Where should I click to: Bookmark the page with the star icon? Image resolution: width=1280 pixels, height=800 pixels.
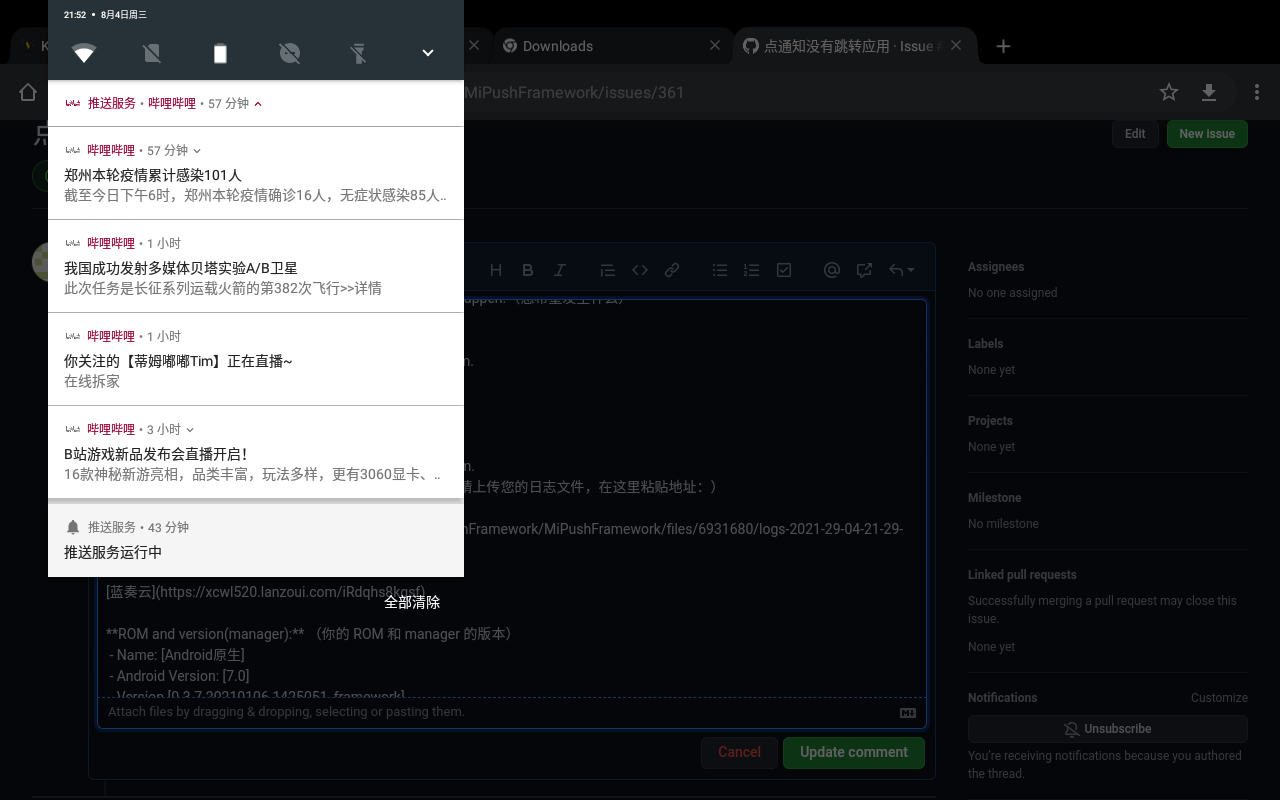click(1168, 92)
